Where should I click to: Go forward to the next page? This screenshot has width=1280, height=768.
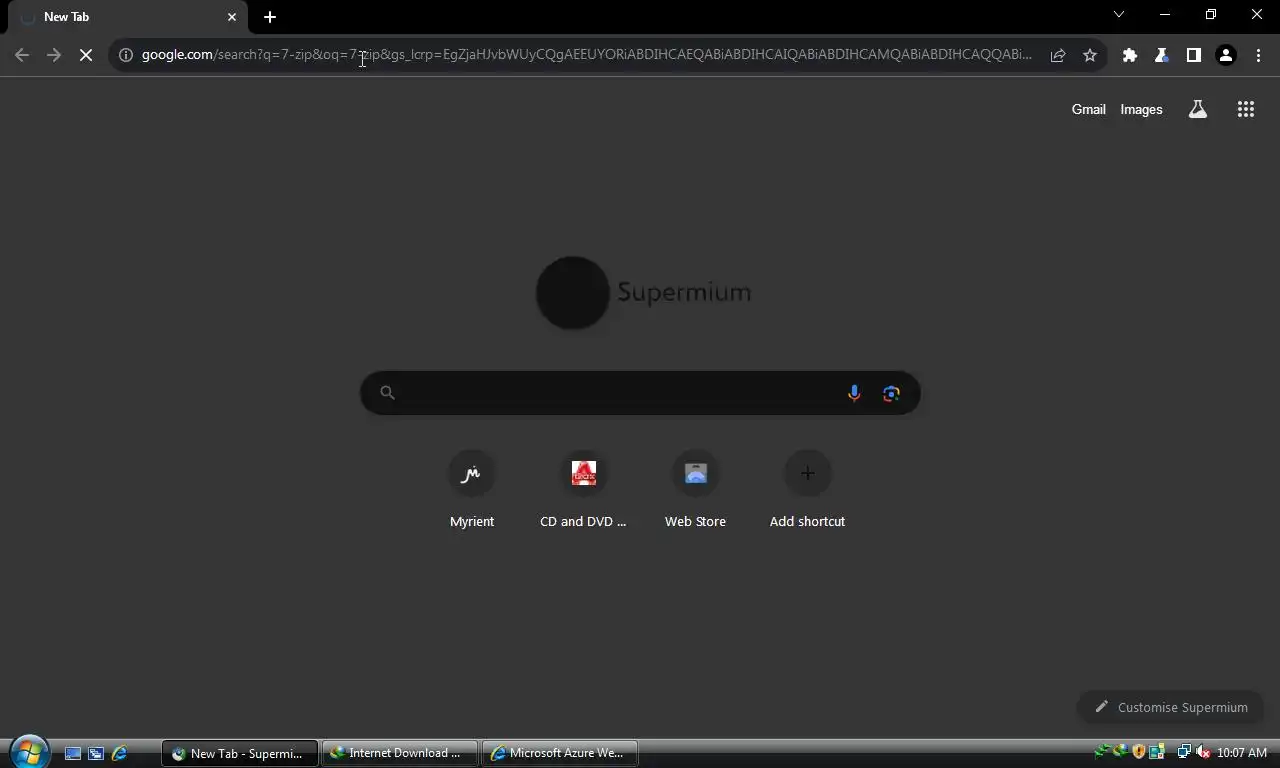54,55
